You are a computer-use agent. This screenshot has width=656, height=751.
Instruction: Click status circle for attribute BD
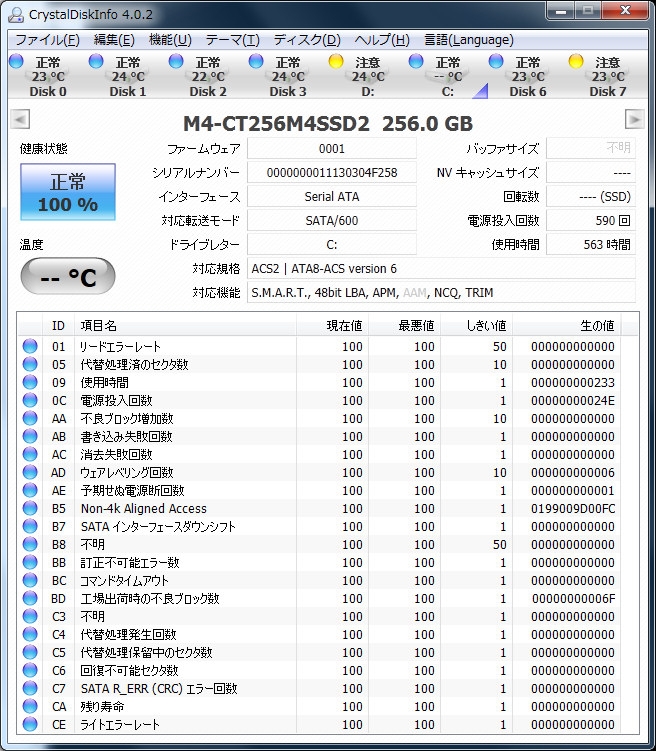click(x=30, y=598)
